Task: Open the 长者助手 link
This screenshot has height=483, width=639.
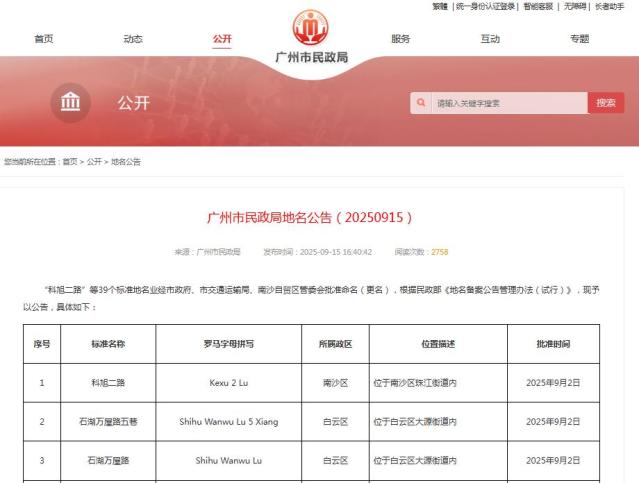Action: pyautogui.click(x=609, y=7)
